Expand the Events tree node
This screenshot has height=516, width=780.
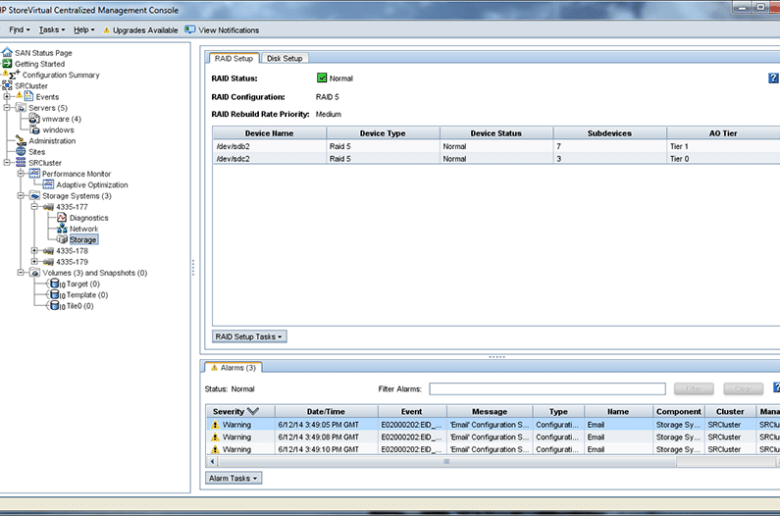click(x=7, y=97)
